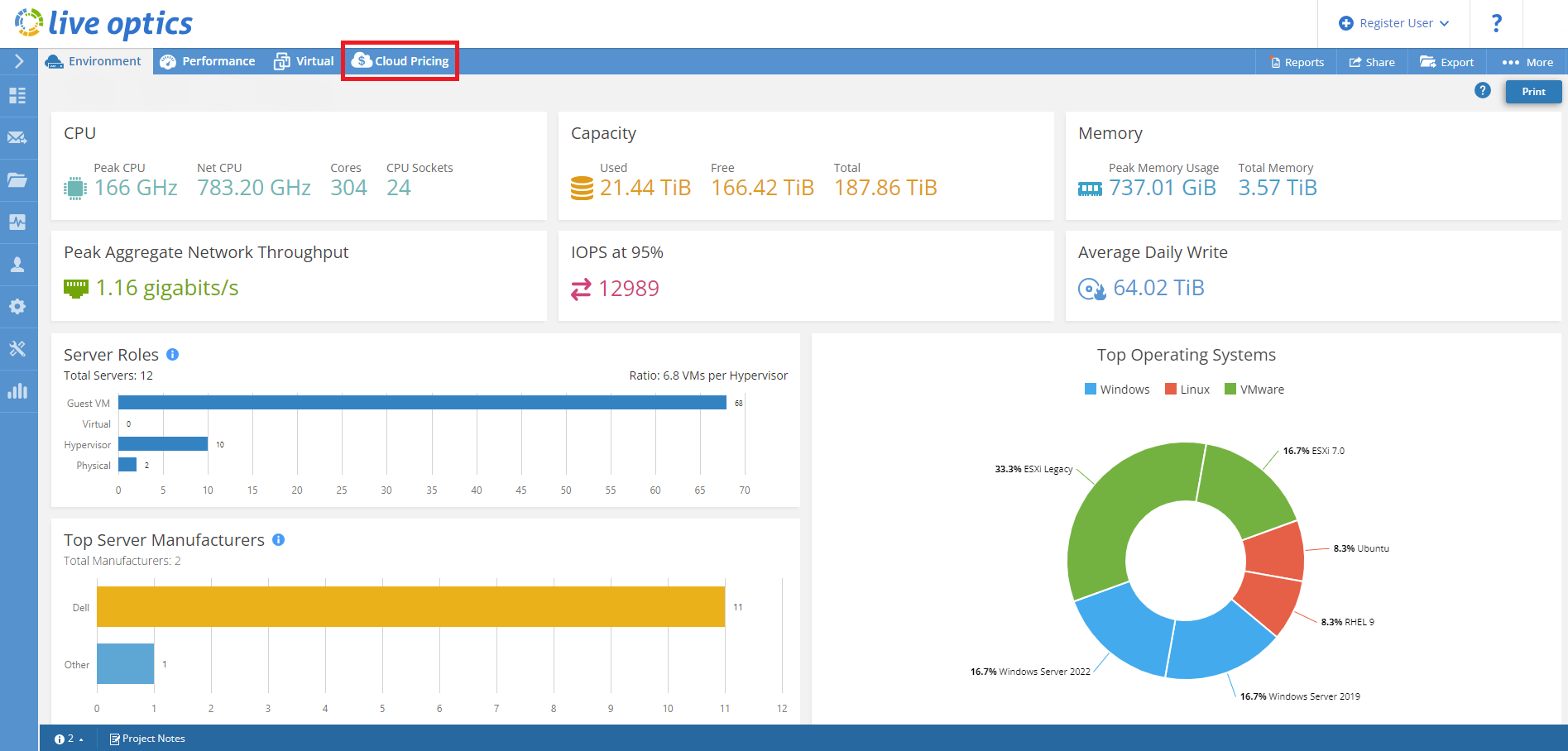Click the yellow Dell bar in manufacturers chart
Image resolution: width=1568 pixels, height=751 pixels.
(410, 606)
